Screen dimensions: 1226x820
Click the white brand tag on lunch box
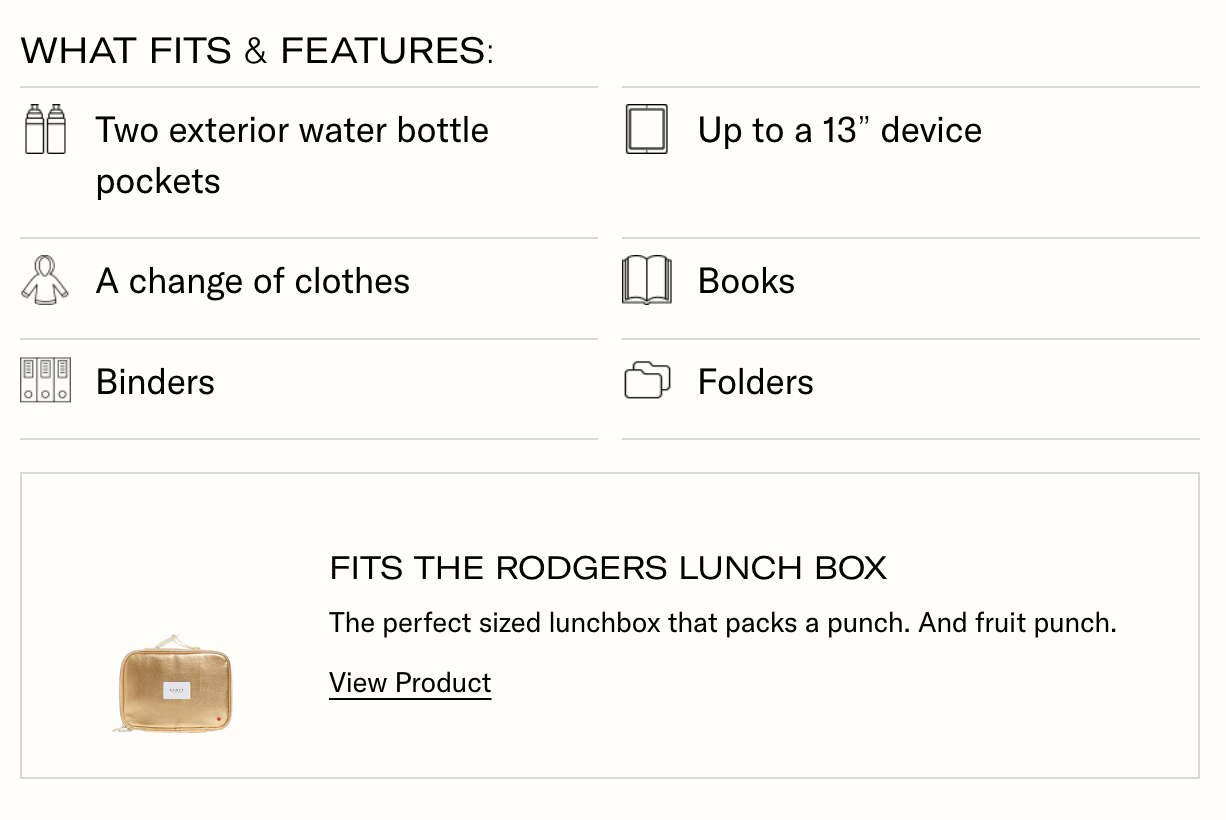[x=176, y=690]
